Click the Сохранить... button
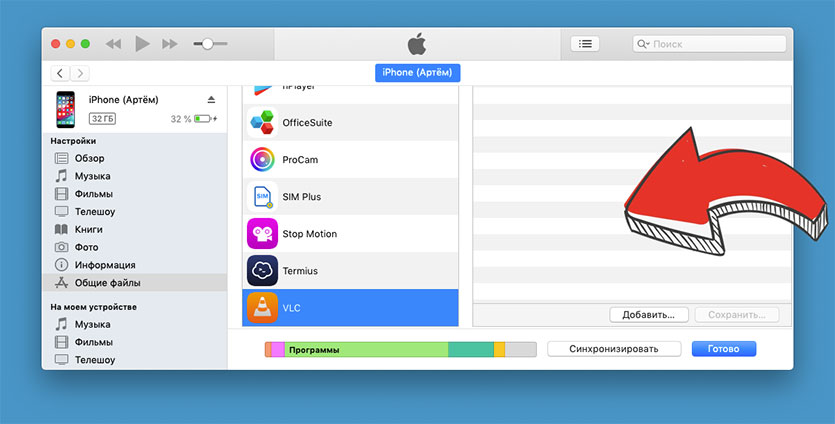The height and width of the screenshot is (424, 835). (737, 315)
